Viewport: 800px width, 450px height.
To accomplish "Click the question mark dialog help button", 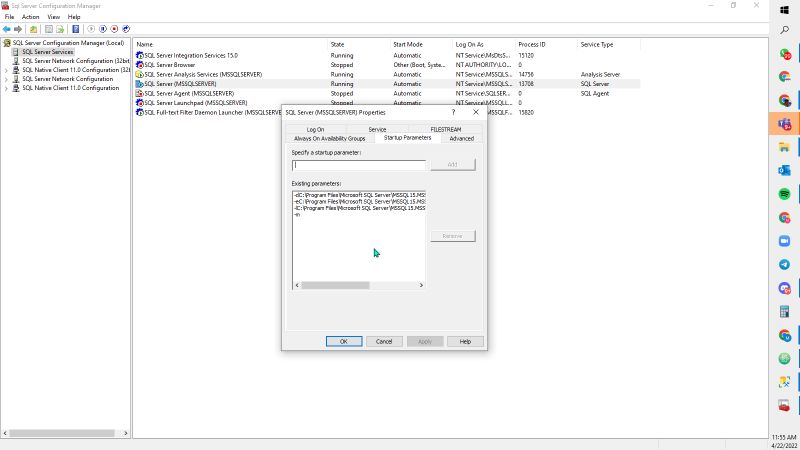I will click(x=453, y=112).
